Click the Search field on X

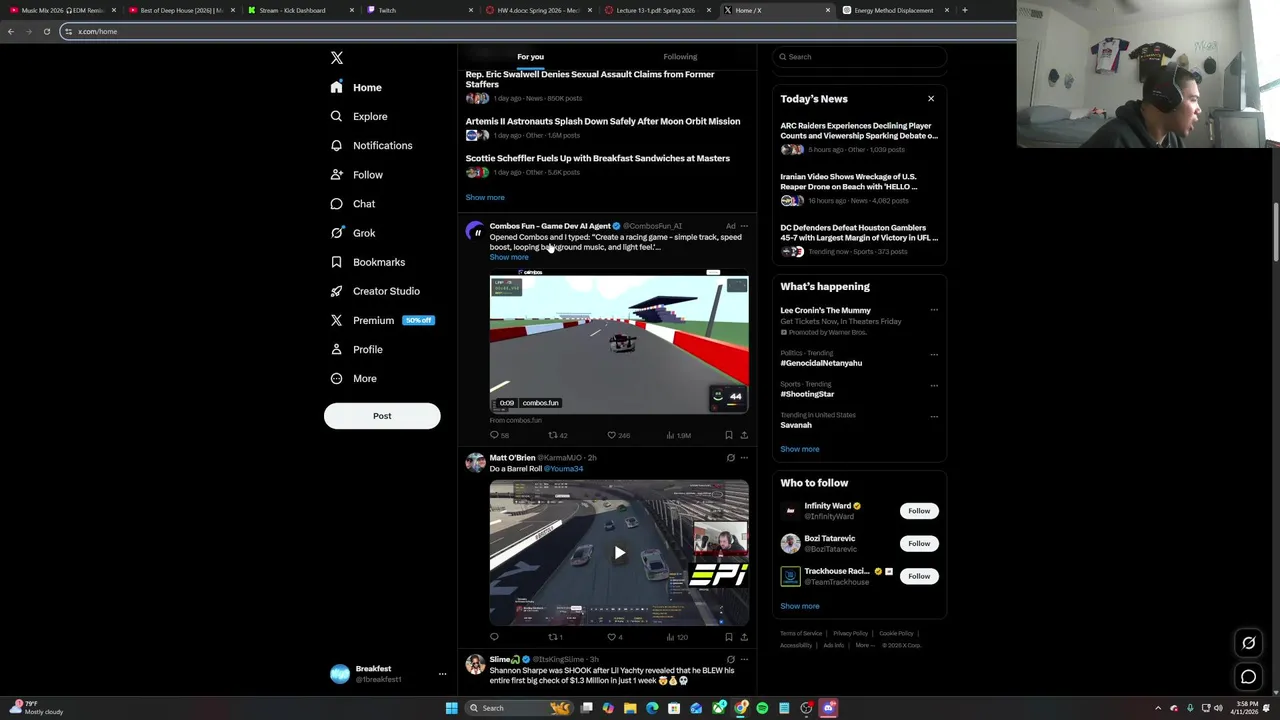coord(860,57)
